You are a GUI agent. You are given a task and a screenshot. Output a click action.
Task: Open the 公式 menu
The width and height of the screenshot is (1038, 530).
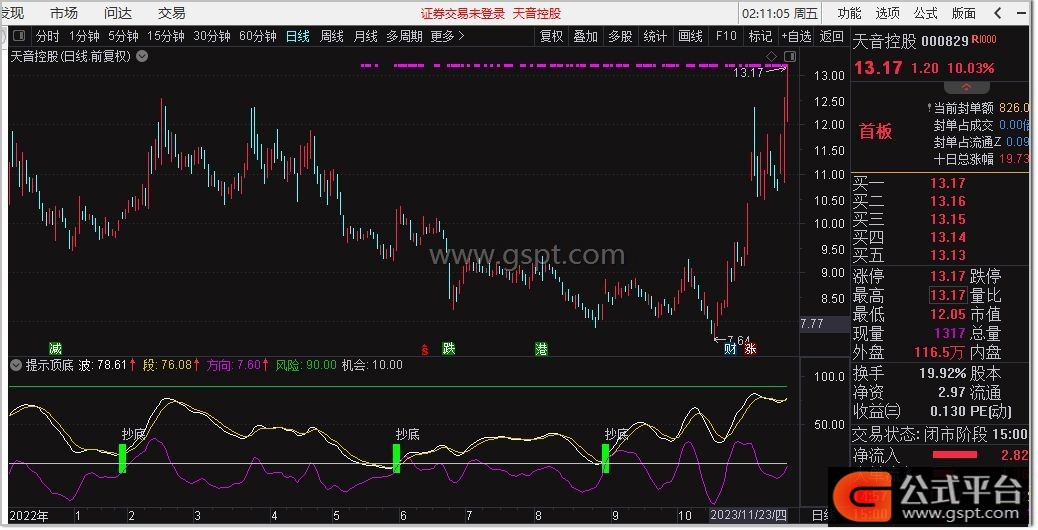point(925,13)
